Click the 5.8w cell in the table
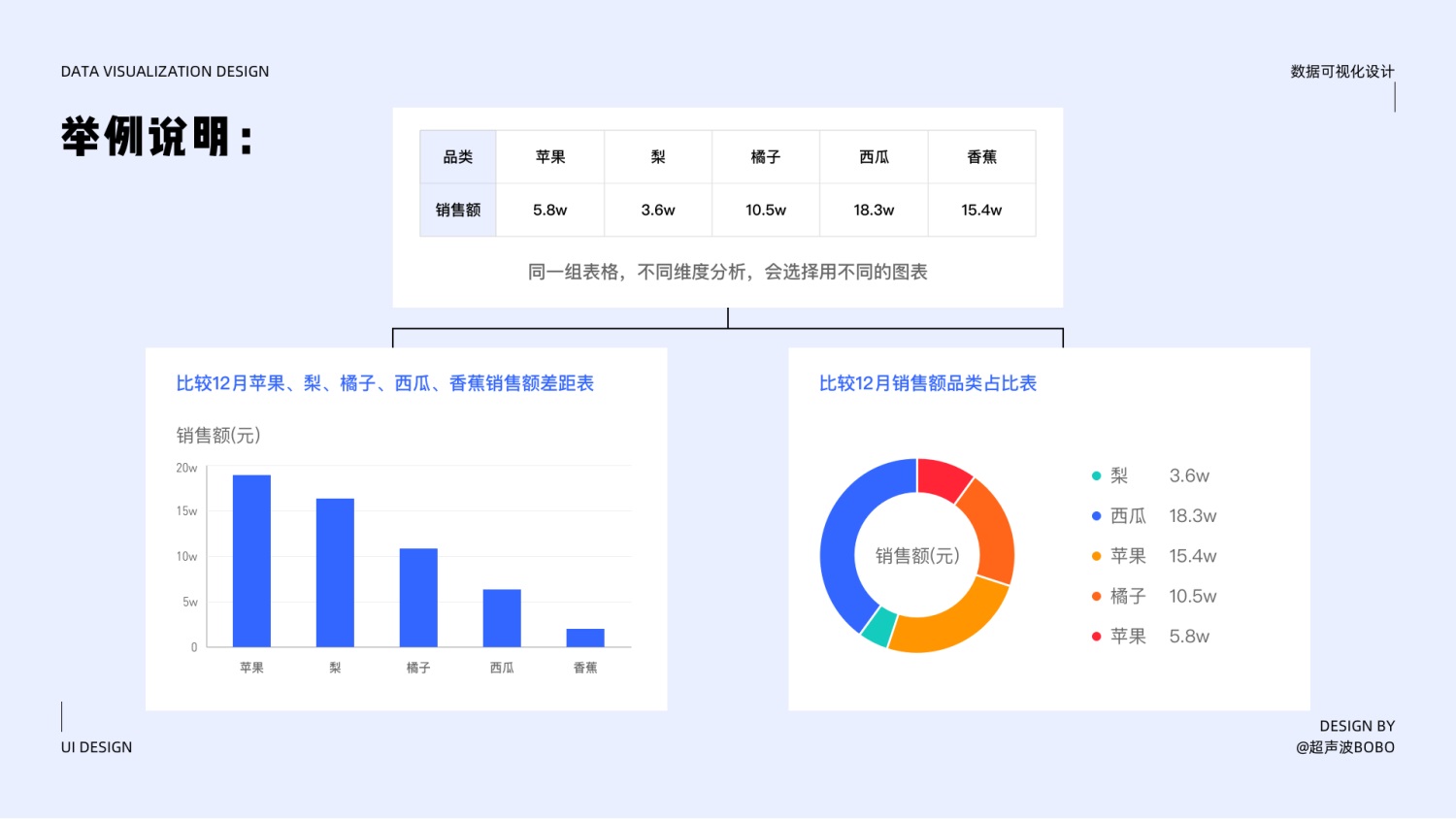This screenshot has width=1456, height=819. click(550, 210)
